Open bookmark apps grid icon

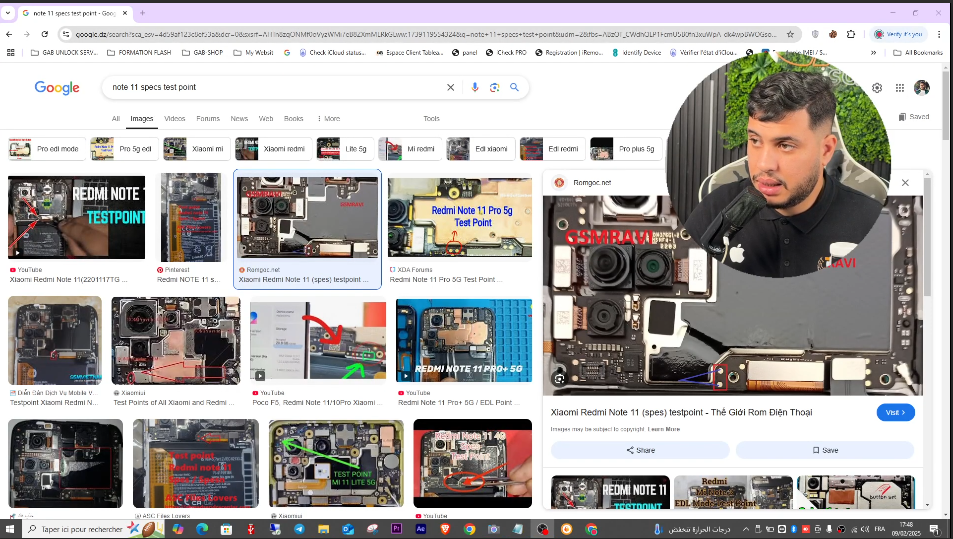tap(10, 53)
